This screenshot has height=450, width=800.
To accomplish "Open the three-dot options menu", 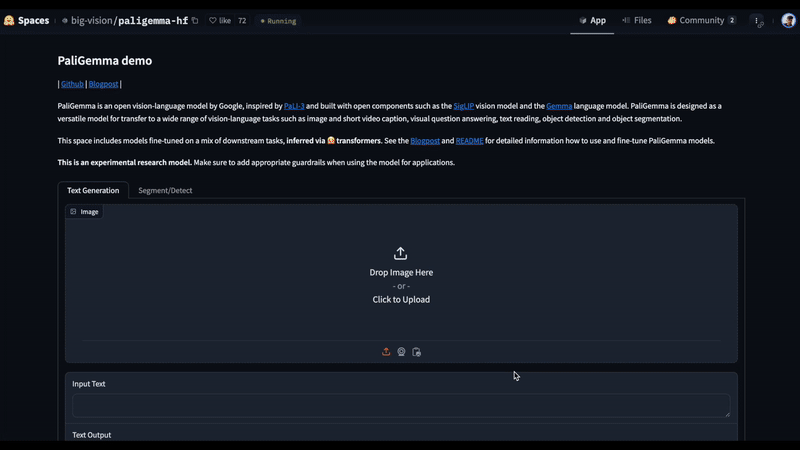I will click(757, 20).
